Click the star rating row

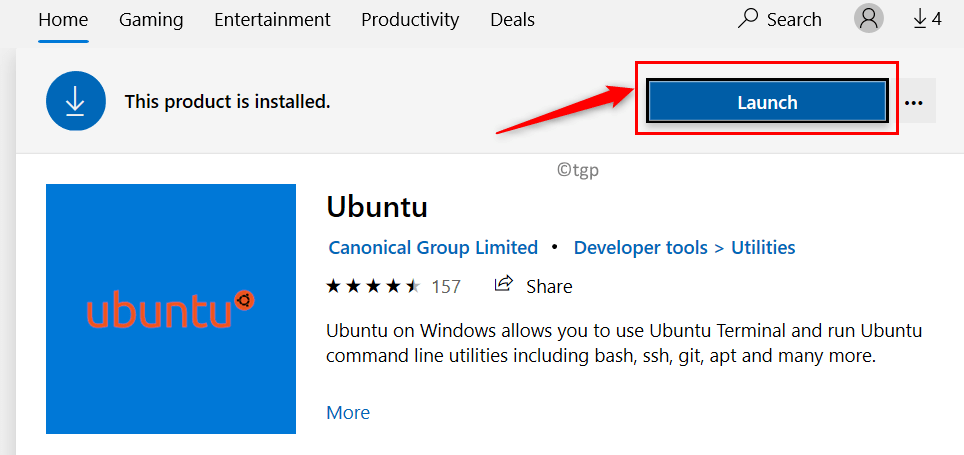coord(373,287)
